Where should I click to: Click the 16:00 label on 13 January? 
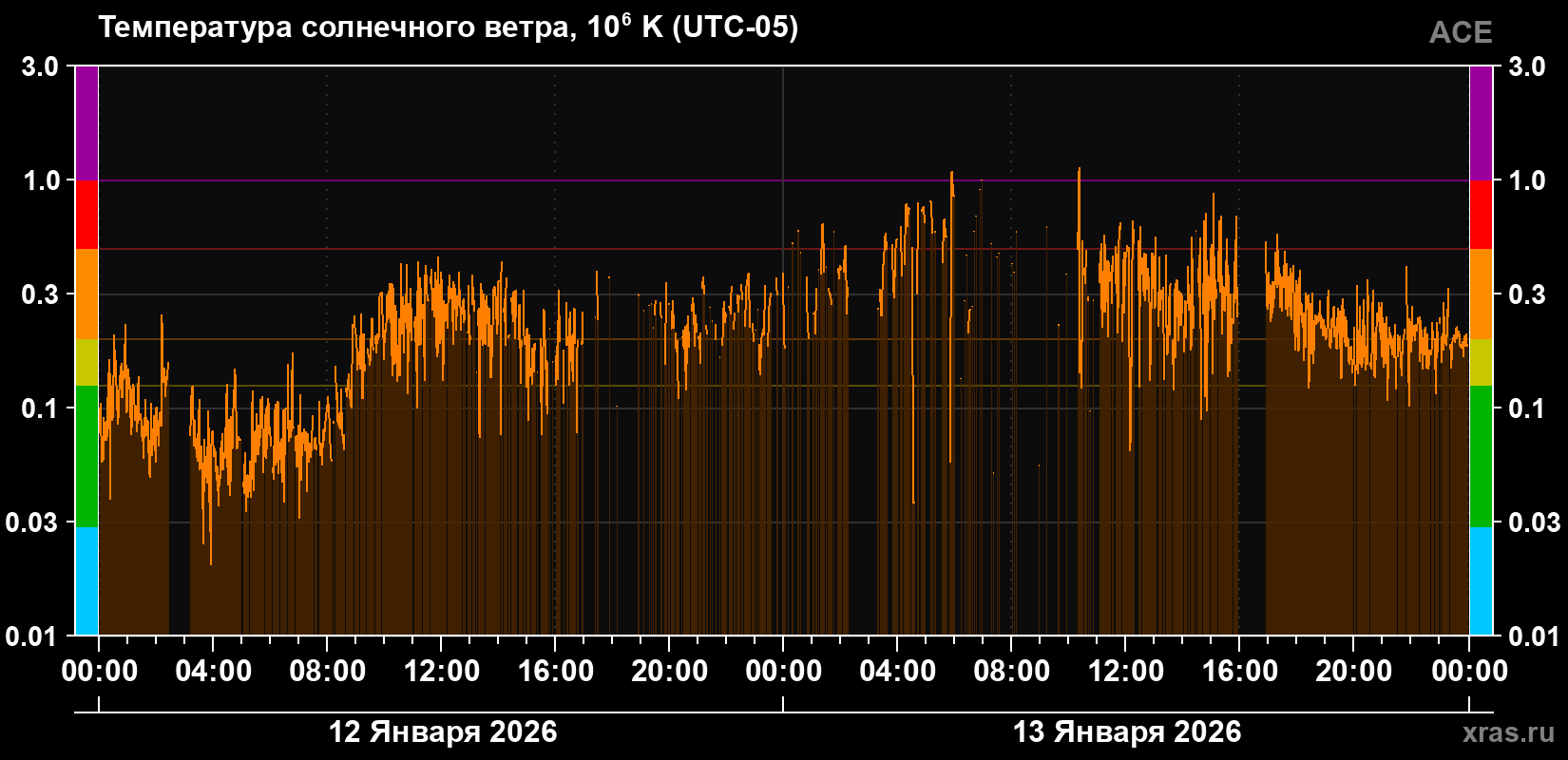coord(1239,672)
